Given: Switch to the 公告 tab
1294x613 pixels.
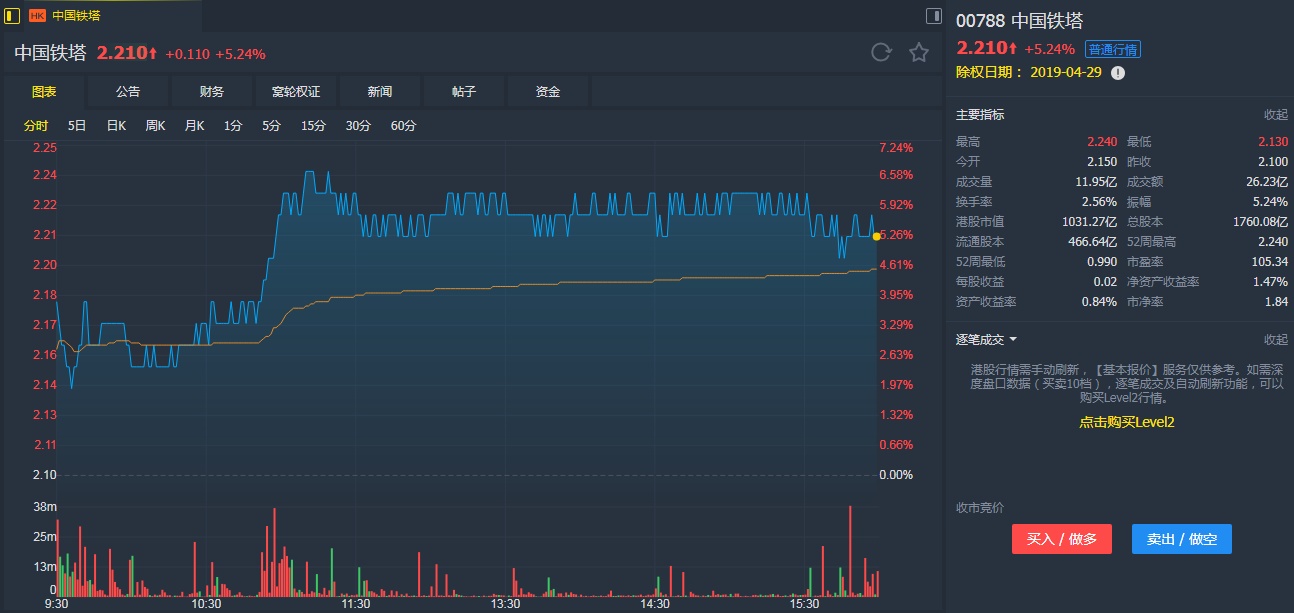Looking at the screenshot, I should click(128, 92).
